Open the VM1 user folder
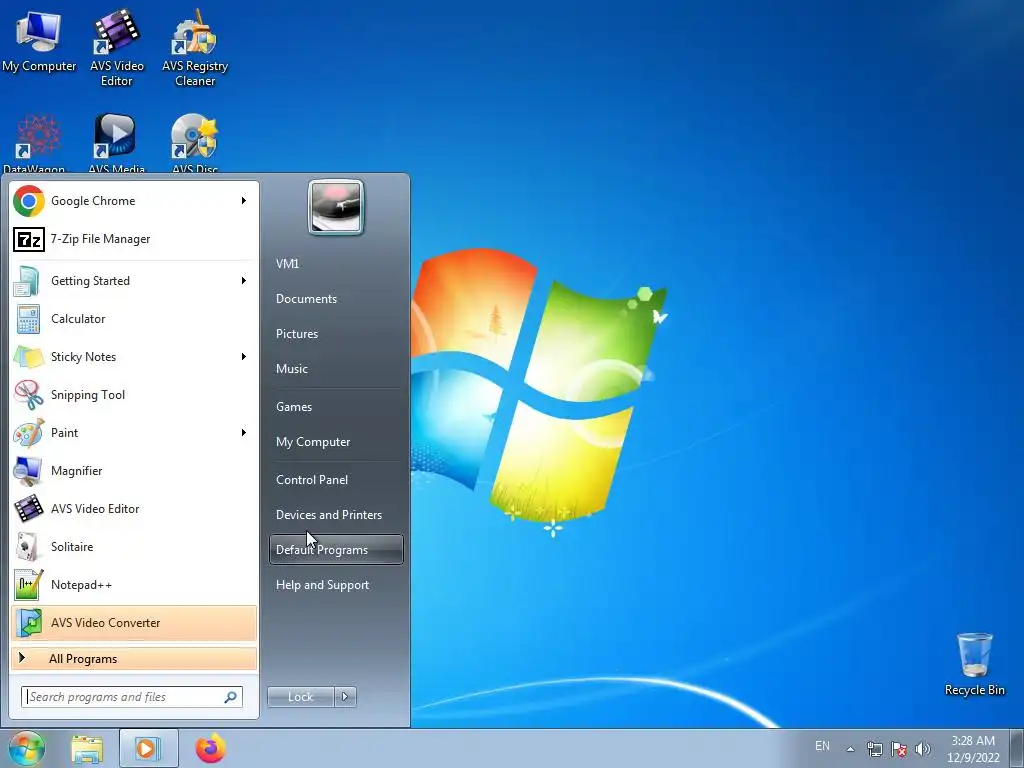1024x768 pixels. (x=336, y=264)
